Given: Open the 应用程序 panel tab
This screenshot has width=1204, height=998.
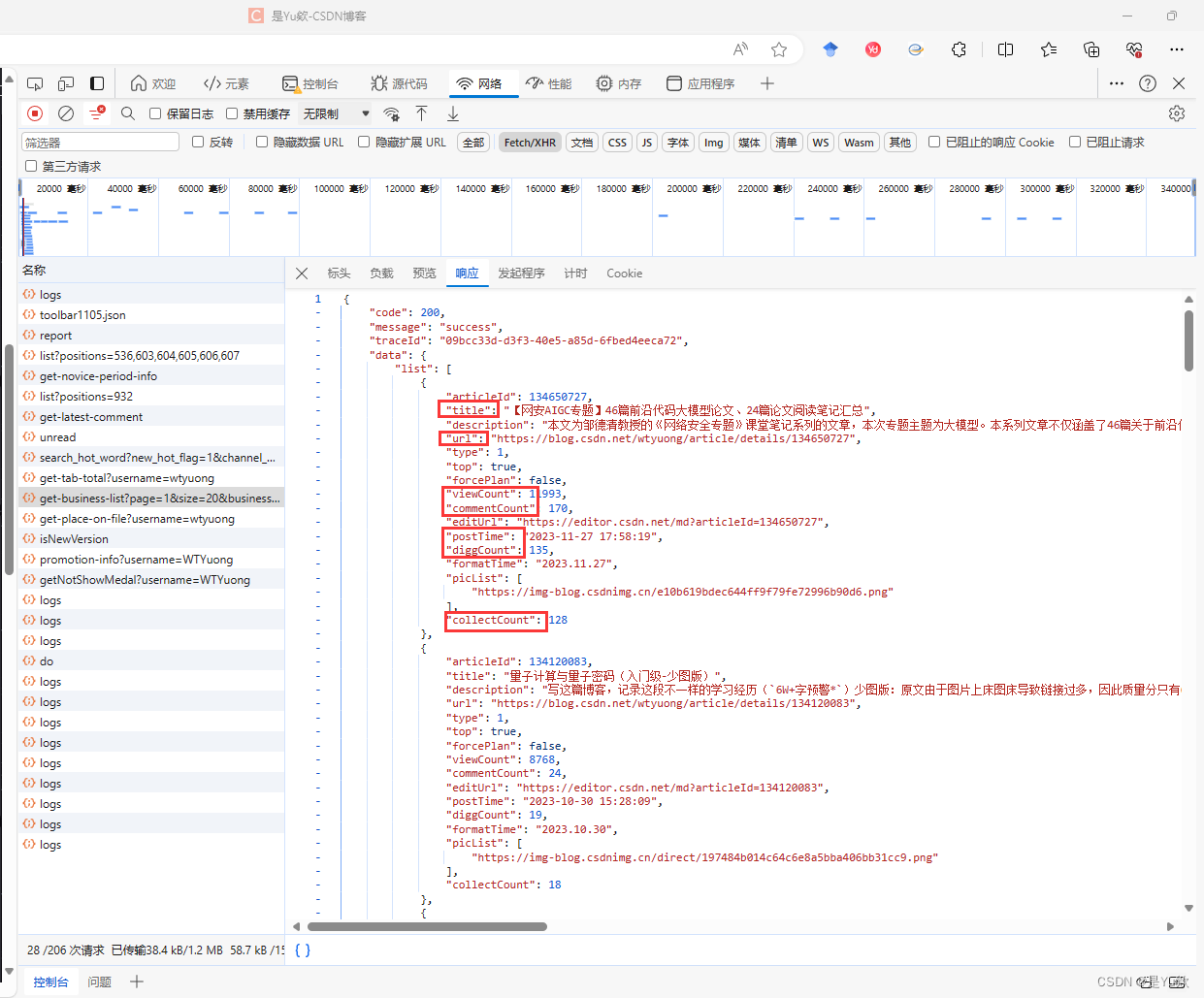Looking at the screenshot, I should coord(700,83).
